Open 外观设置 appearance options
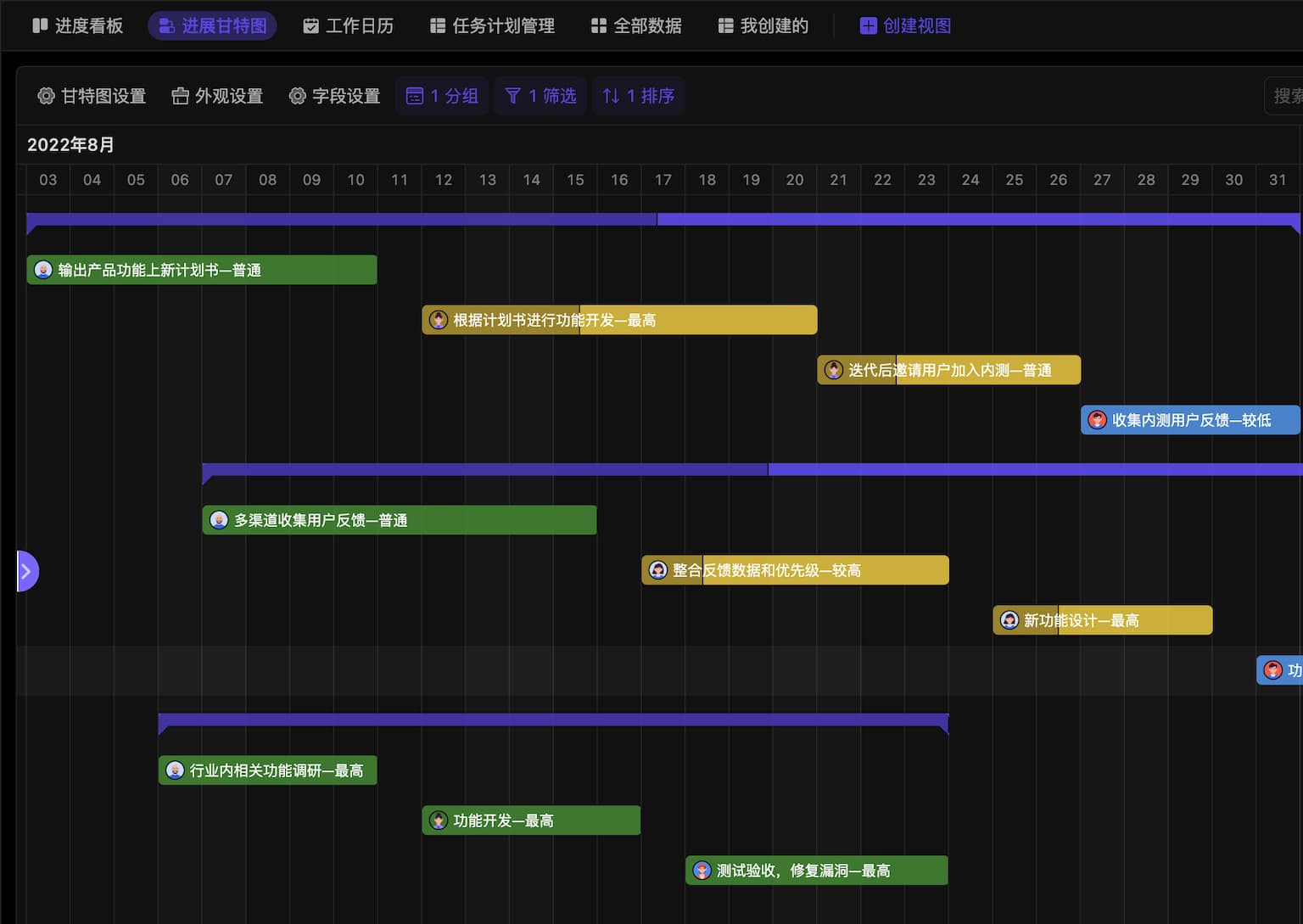The width and height of the screenshot is (1303, 924). coord(217,96)
